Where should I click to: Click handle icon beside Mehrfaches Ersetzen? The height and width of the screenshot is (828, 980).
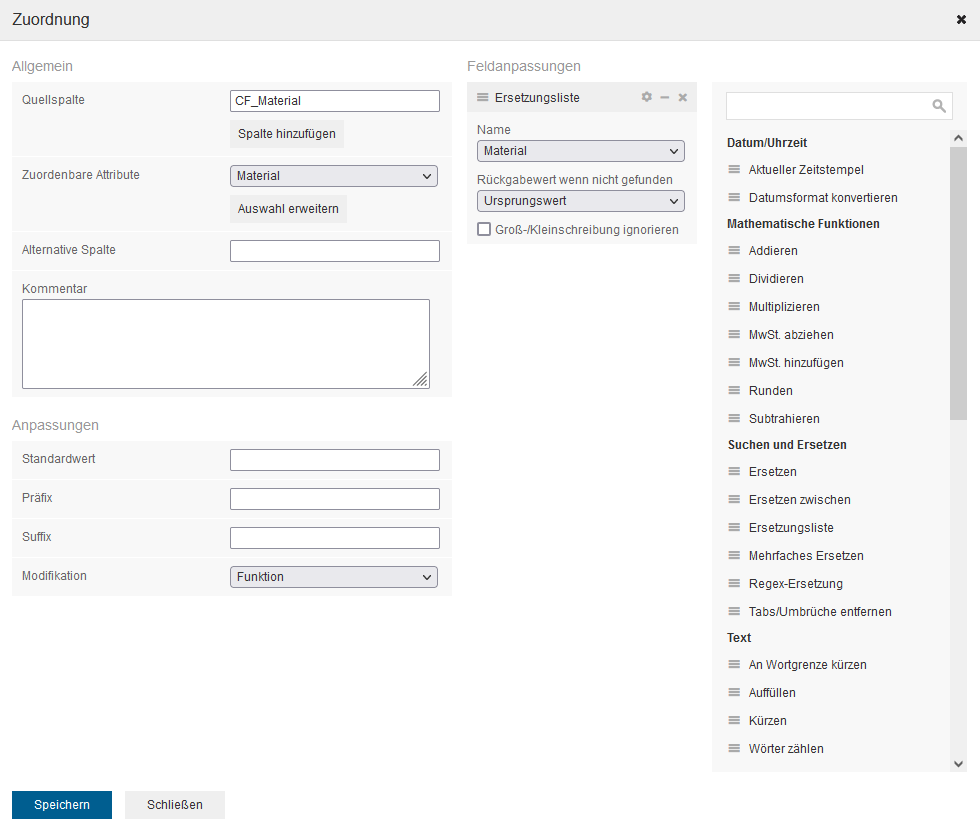[734, 556]
